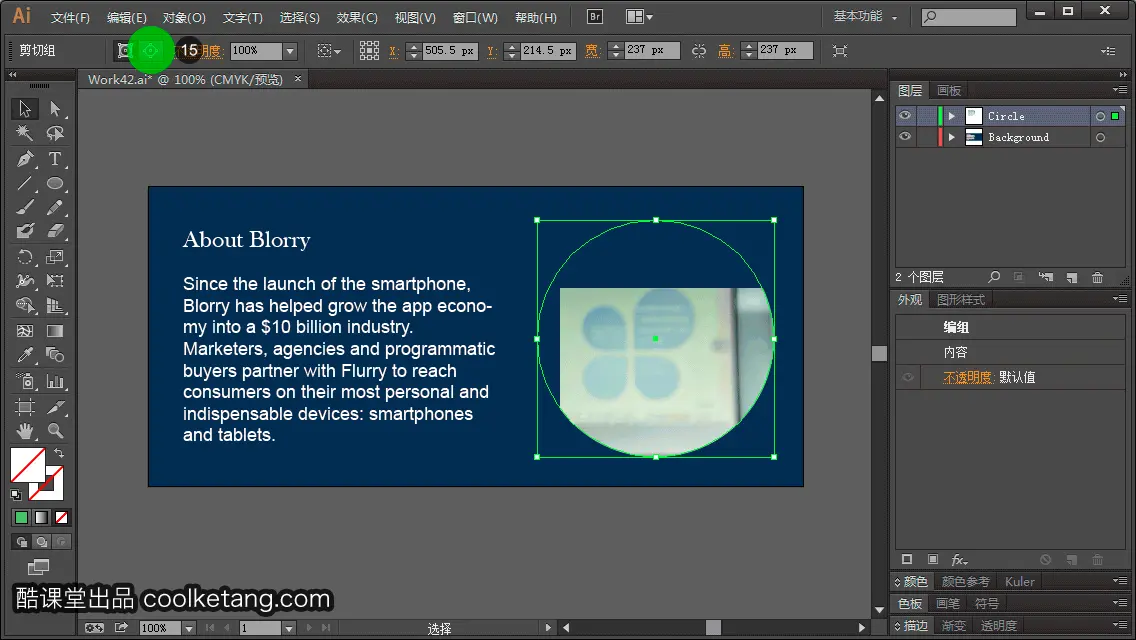Set paint mode to Color (green square)
Image resolution: width=1136 pixels, height=640 pixels.
[x=21, y=518]
